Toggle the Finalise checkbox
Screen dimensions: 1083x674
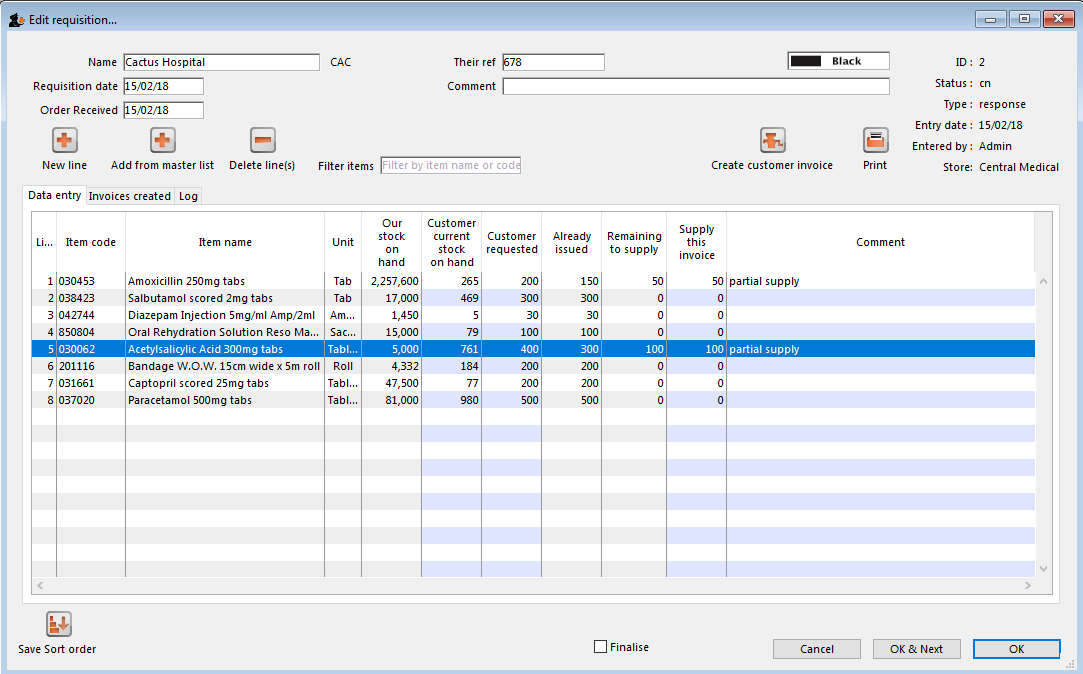601,647
